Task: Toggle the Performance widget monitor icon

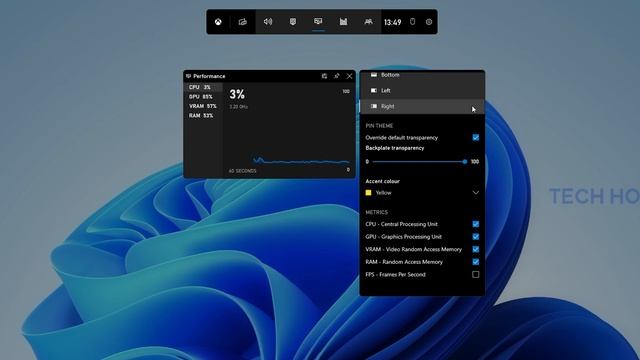Action: coord(318,21)
